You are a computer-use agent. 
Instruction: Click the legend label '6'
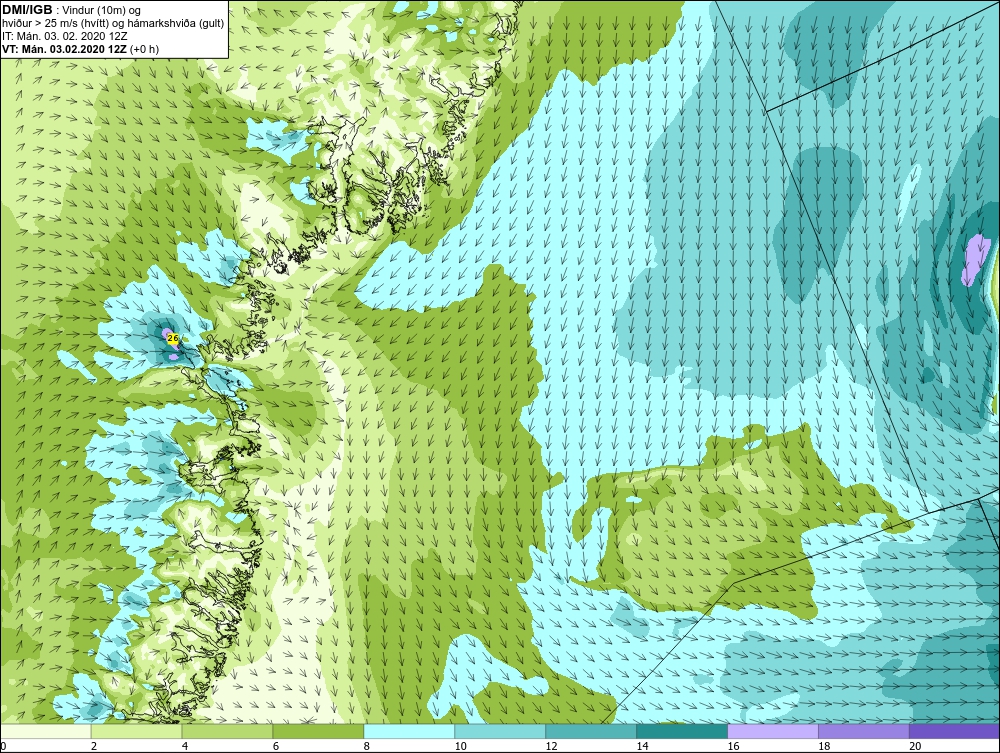pyautogui.click(x=276, y=746)
